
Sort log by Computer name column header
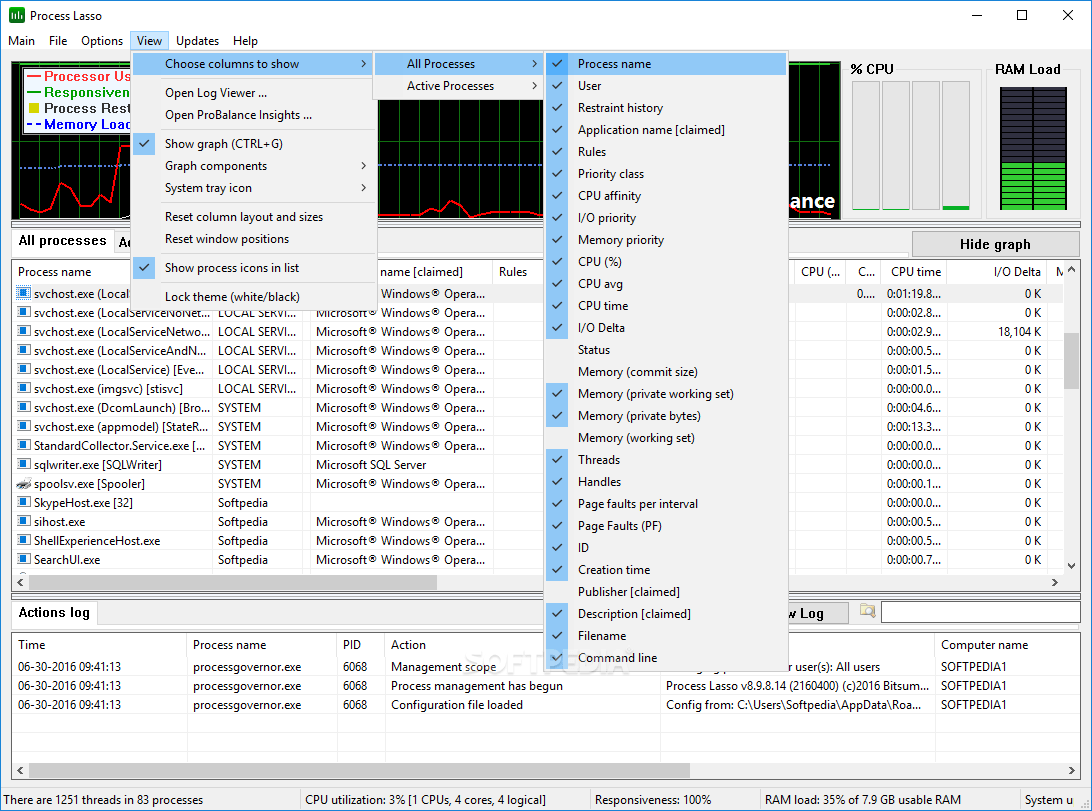1006,645
